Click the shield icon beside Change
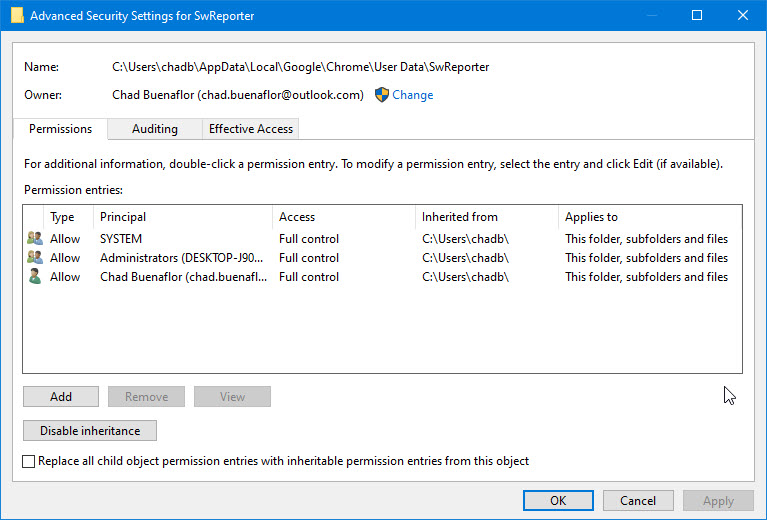 tap(382, 94)
